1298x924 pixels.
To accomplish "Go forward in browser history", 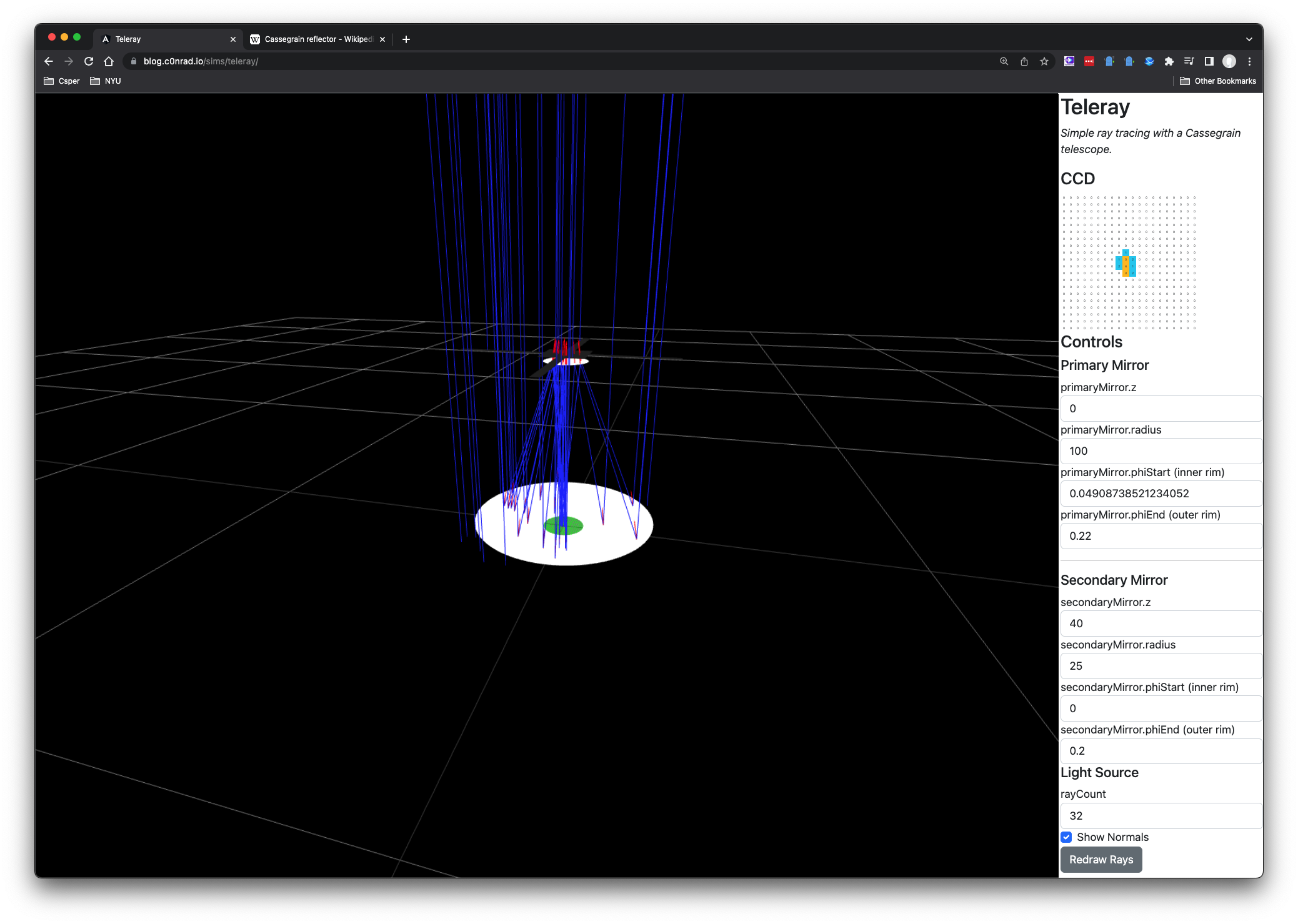I will click(69, 61).
